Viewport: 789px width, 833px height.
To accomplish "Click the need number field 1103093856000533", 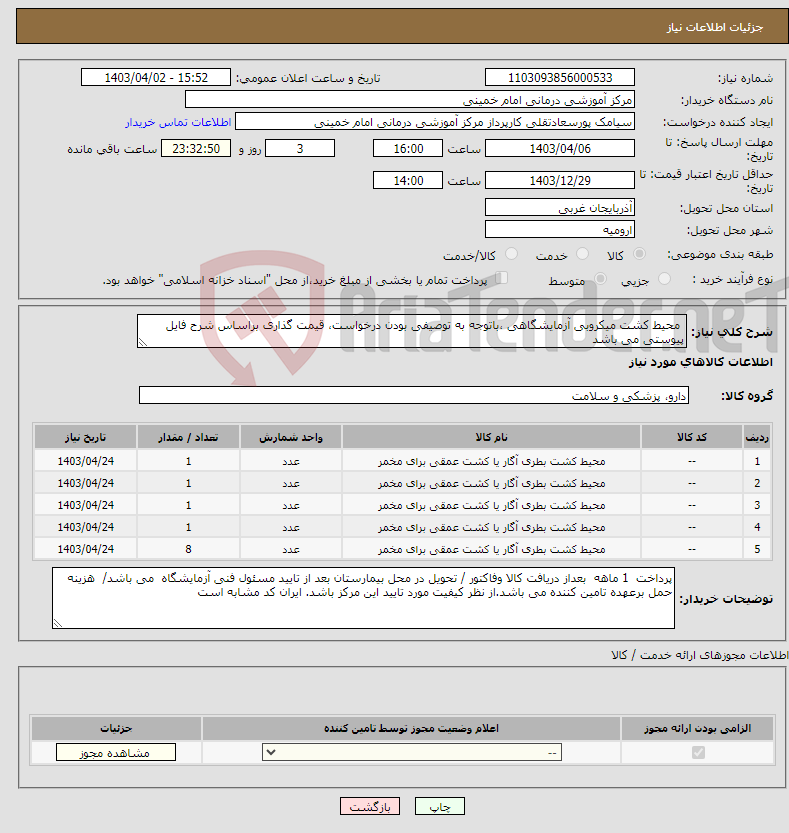I will (x=560, y=78).
